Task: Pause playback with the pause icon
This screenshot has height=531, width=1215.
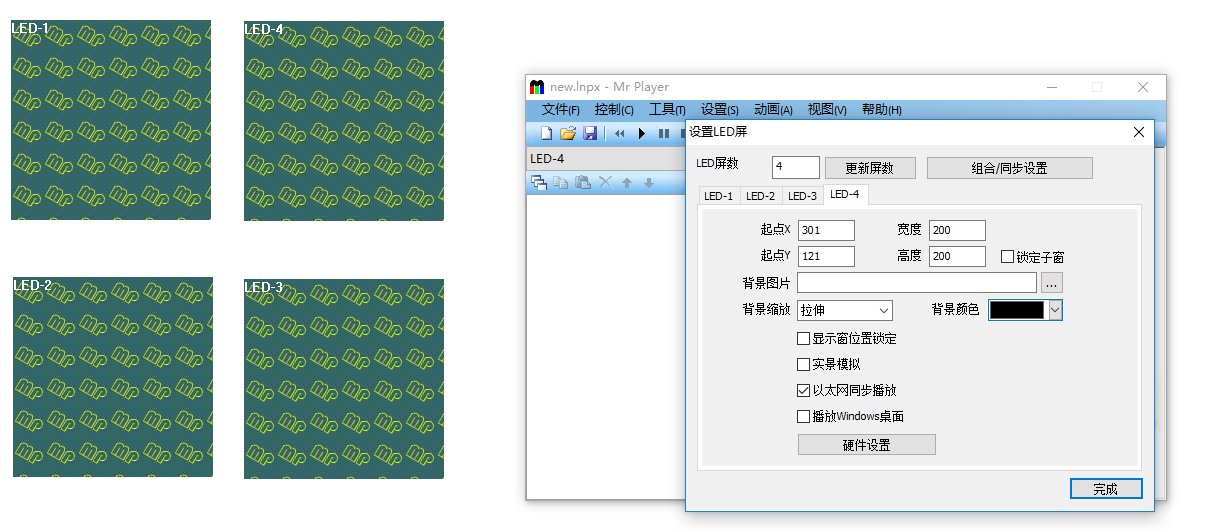Action: pyautogui.click(x=663, y=133)
